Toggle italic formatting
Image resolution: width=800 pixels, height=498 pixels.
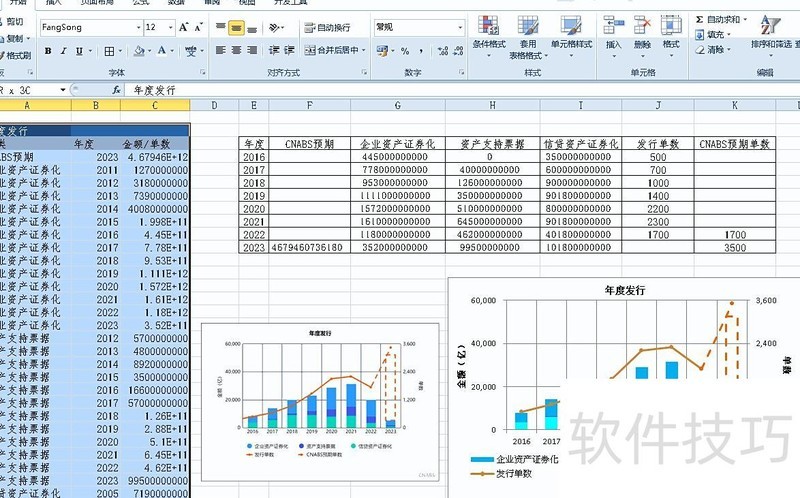click(63, 51)
